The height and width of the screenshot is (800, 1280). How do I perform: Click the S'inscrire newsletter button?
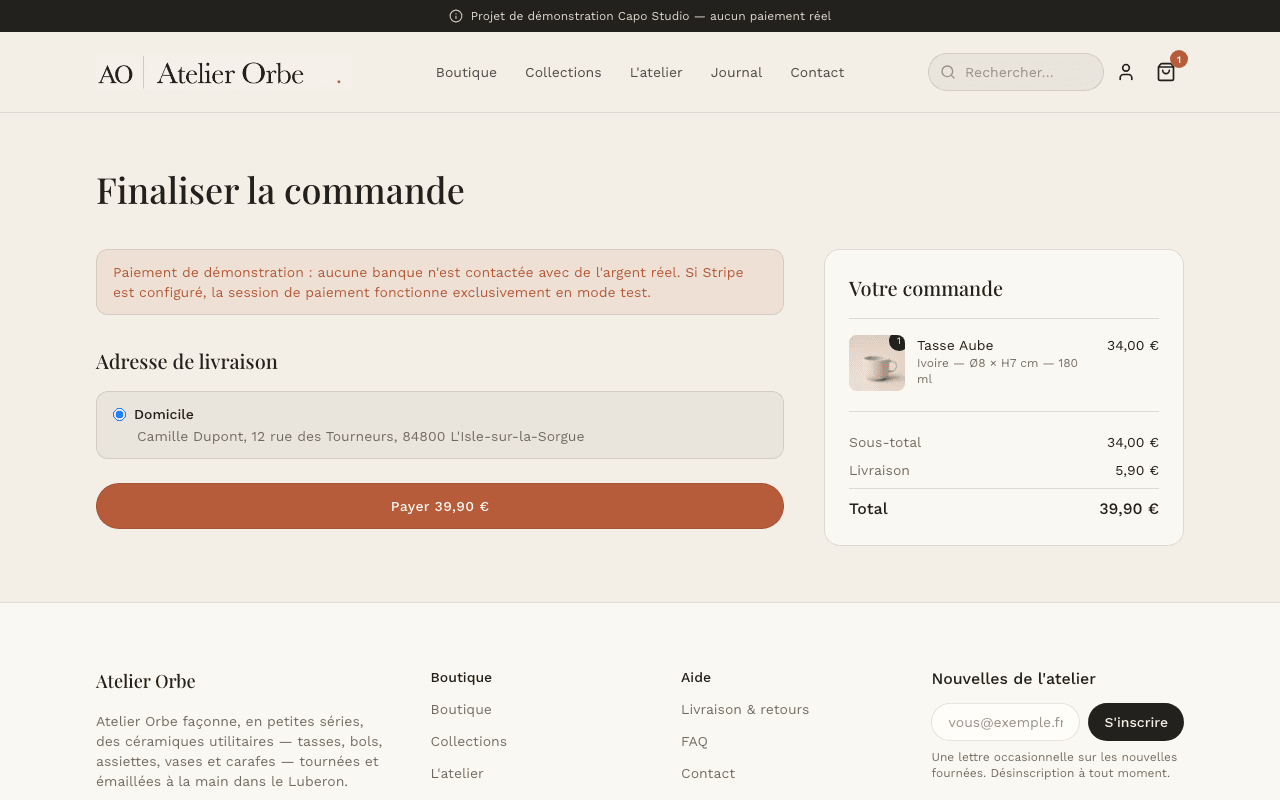[x=1136, y=722]
